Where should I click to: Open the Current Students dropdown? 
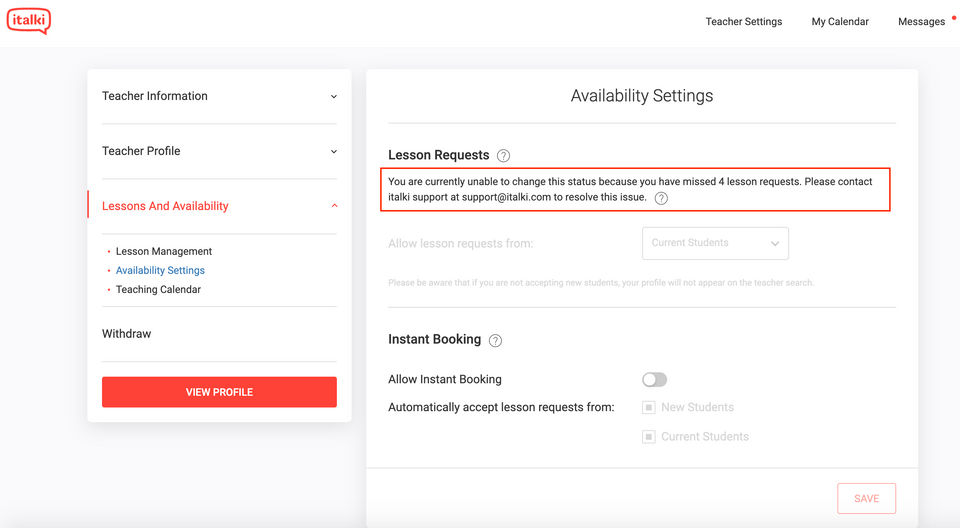714,243
